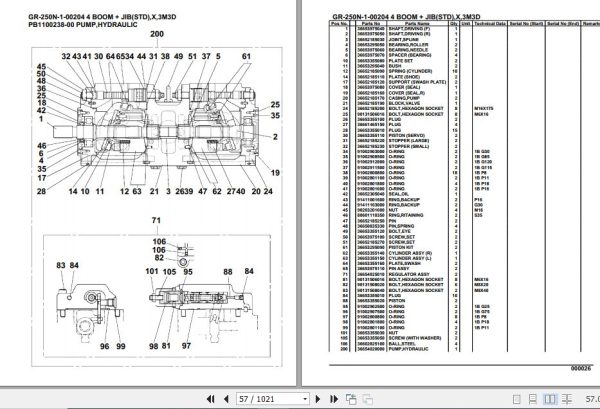Viewport: 600px width, 409px height.
Task: Click the left page title PB1100238-00 PUMP,HYDRAULIC
Action: point(83,24)
